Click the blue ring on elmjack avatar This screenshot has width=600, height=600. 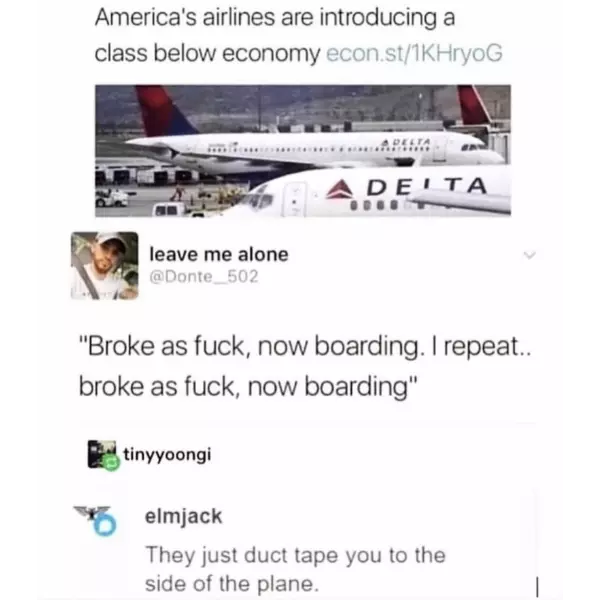105,525
